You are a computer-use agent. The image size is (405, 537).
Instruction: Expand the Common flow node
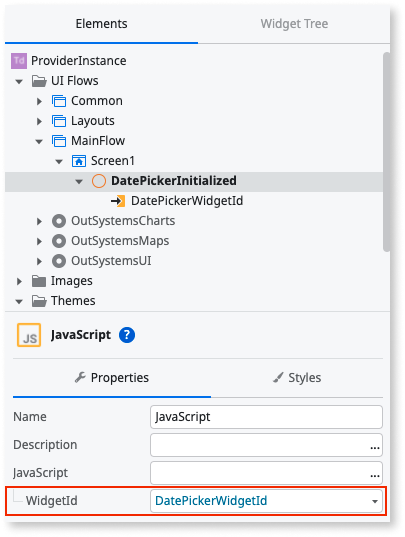pos(39,101)
